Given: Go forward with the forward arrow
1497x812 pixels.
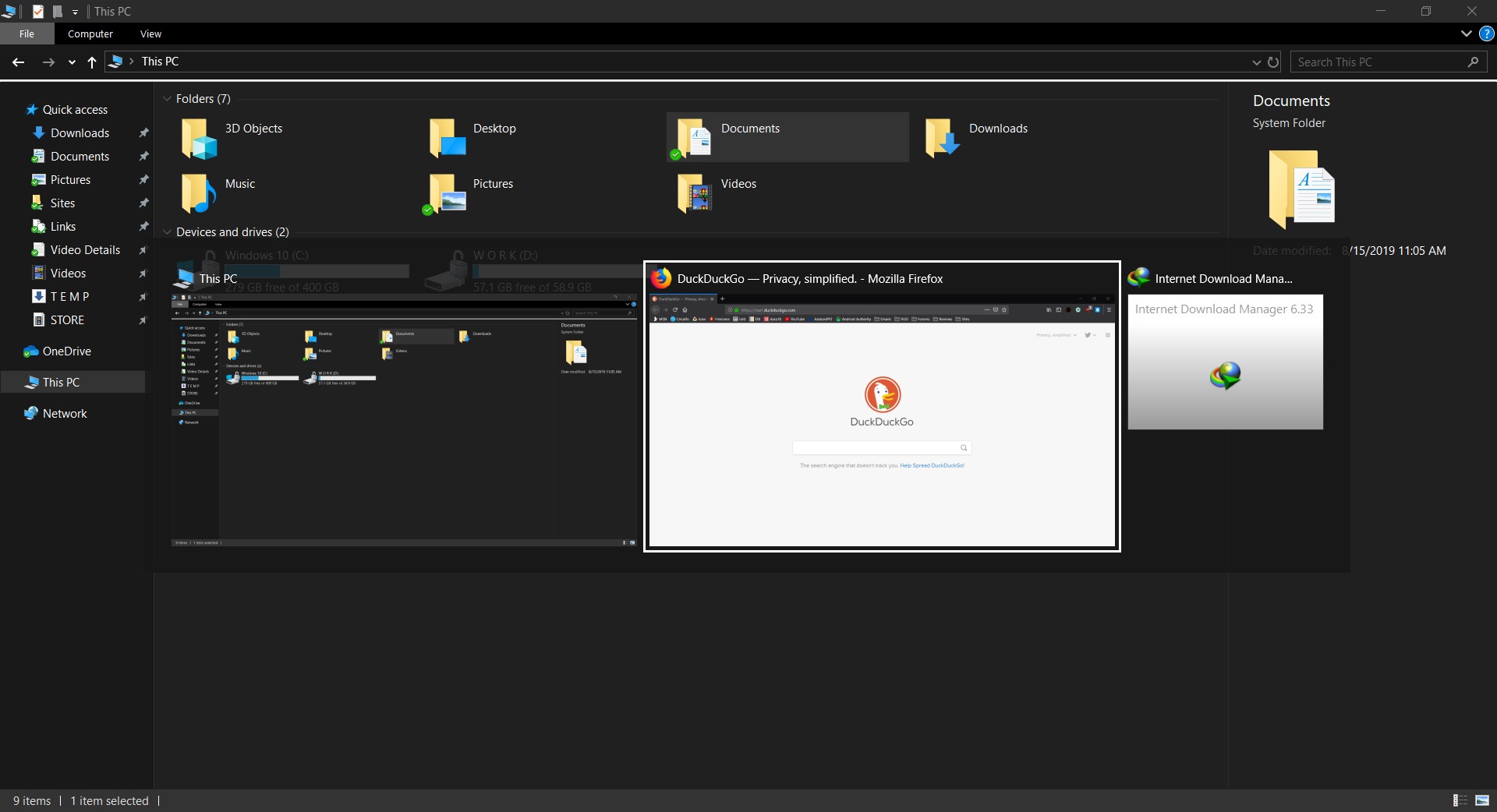Looking at the screenshot, I should tap(48, 62).
